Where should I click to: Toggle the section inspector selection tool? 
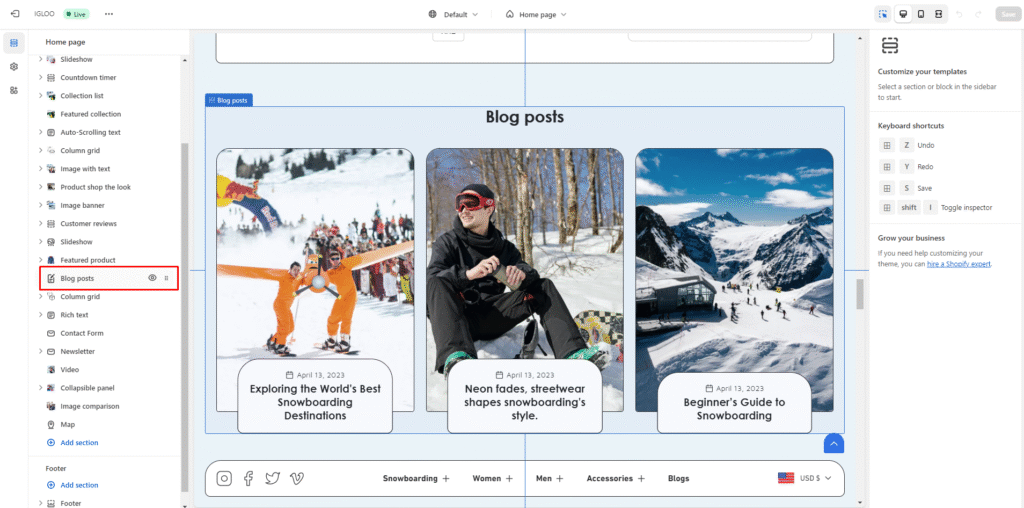882,14
